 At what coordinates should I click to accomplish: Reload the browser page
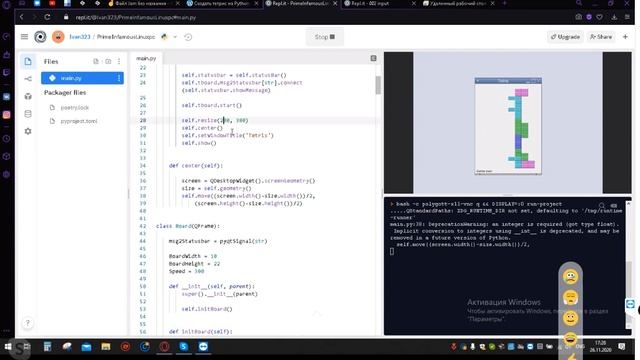coord(47,17)
